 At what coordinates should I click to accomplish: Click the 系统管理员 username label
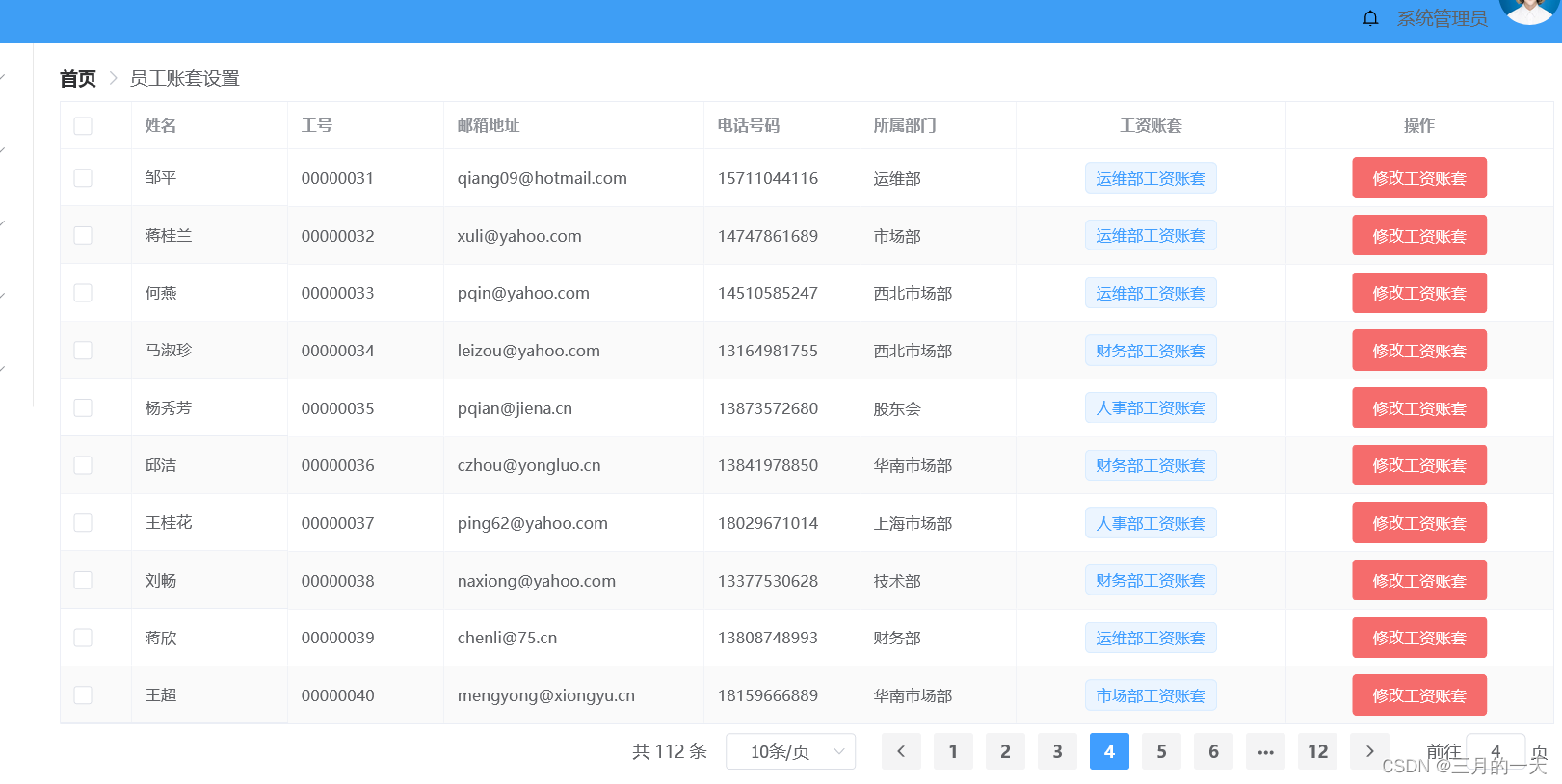click(x=1442, y=18)
